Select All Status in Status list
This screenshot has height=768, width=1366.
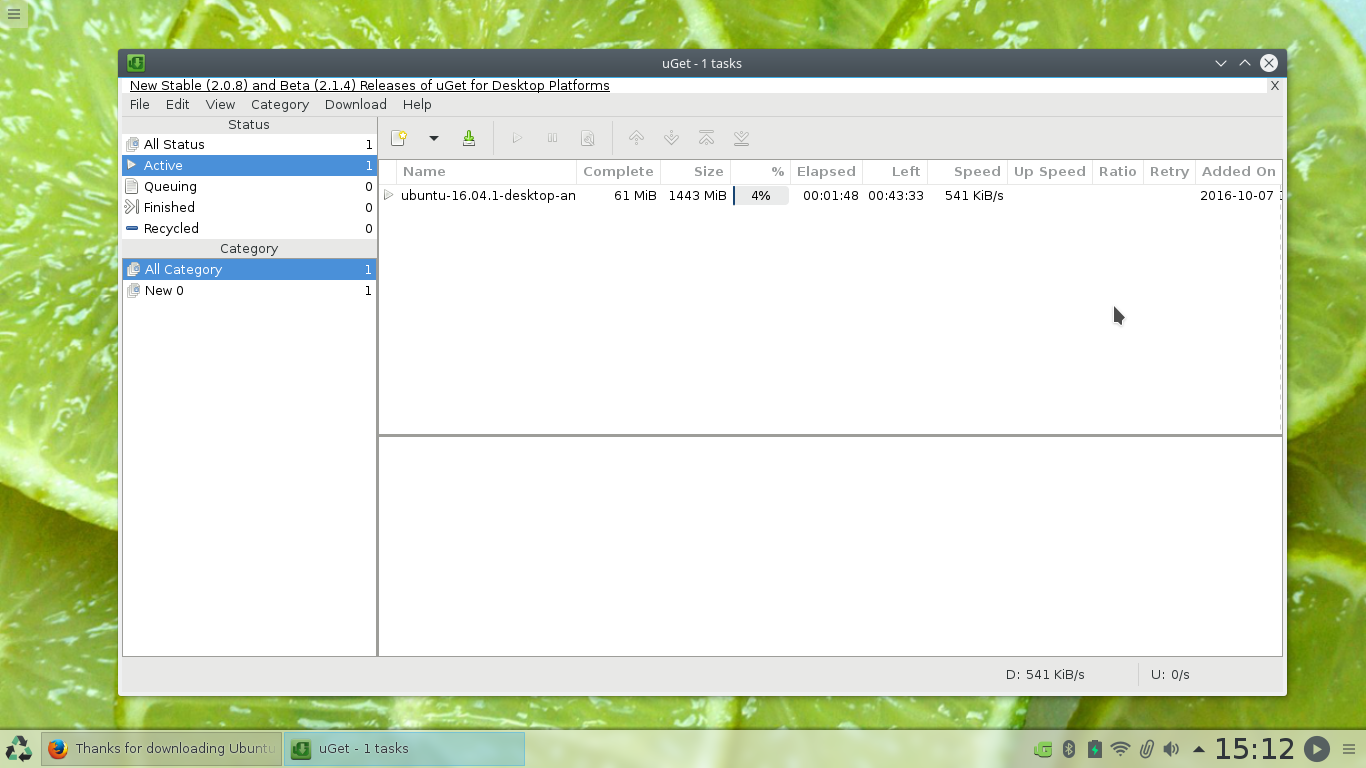point(249,145)
